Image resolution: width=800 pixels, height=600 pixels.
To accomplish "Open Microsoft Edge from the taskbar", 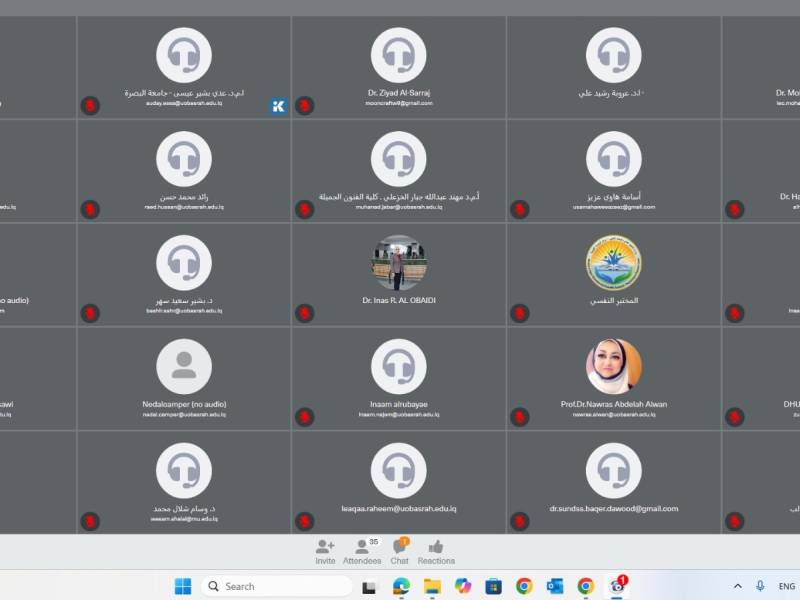I will (402, 586).
